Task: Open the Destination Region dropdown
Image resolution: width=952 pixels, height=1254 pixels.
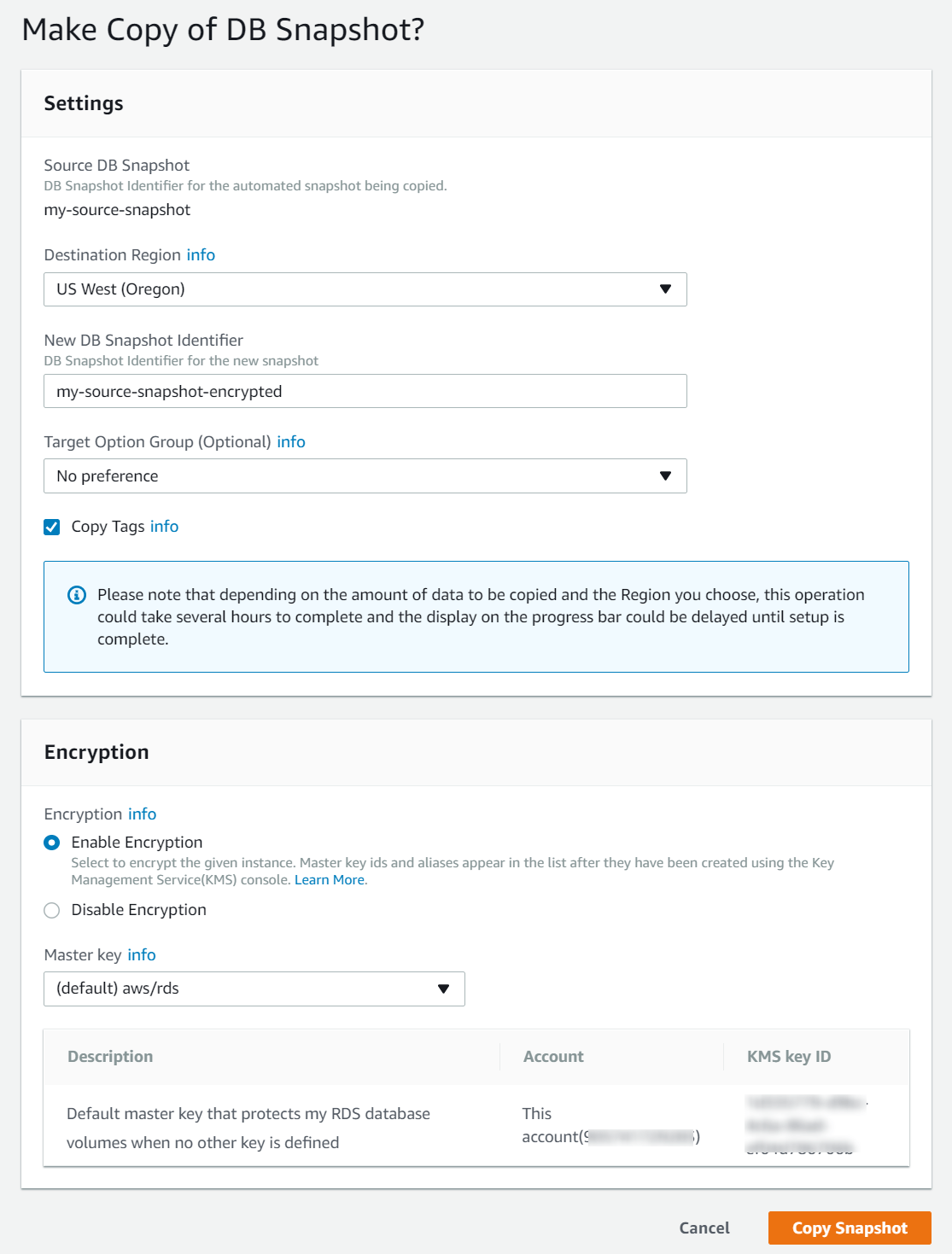Action: (x=365, y=289)
